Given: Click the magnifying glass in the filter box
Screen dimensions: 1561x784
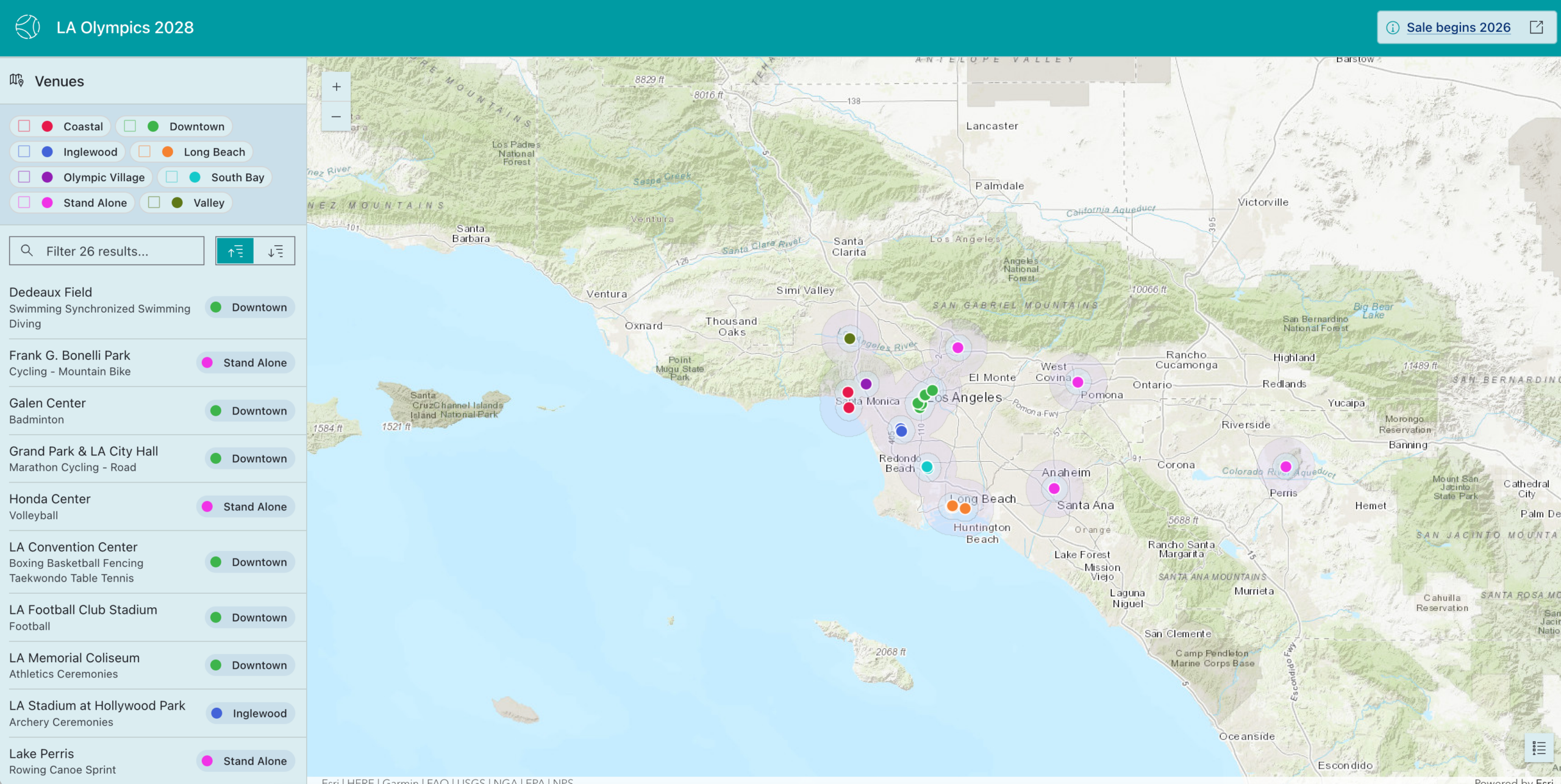Looking at the screenshot, I should [27, 250].
